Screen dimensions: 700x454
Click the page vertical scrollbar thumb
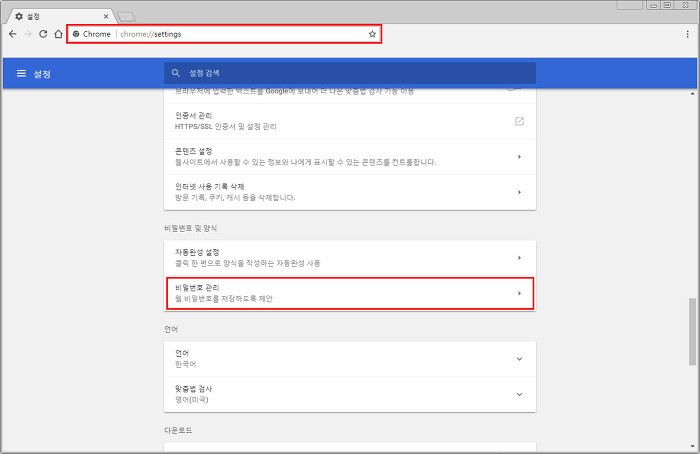[x=692, y=332]
